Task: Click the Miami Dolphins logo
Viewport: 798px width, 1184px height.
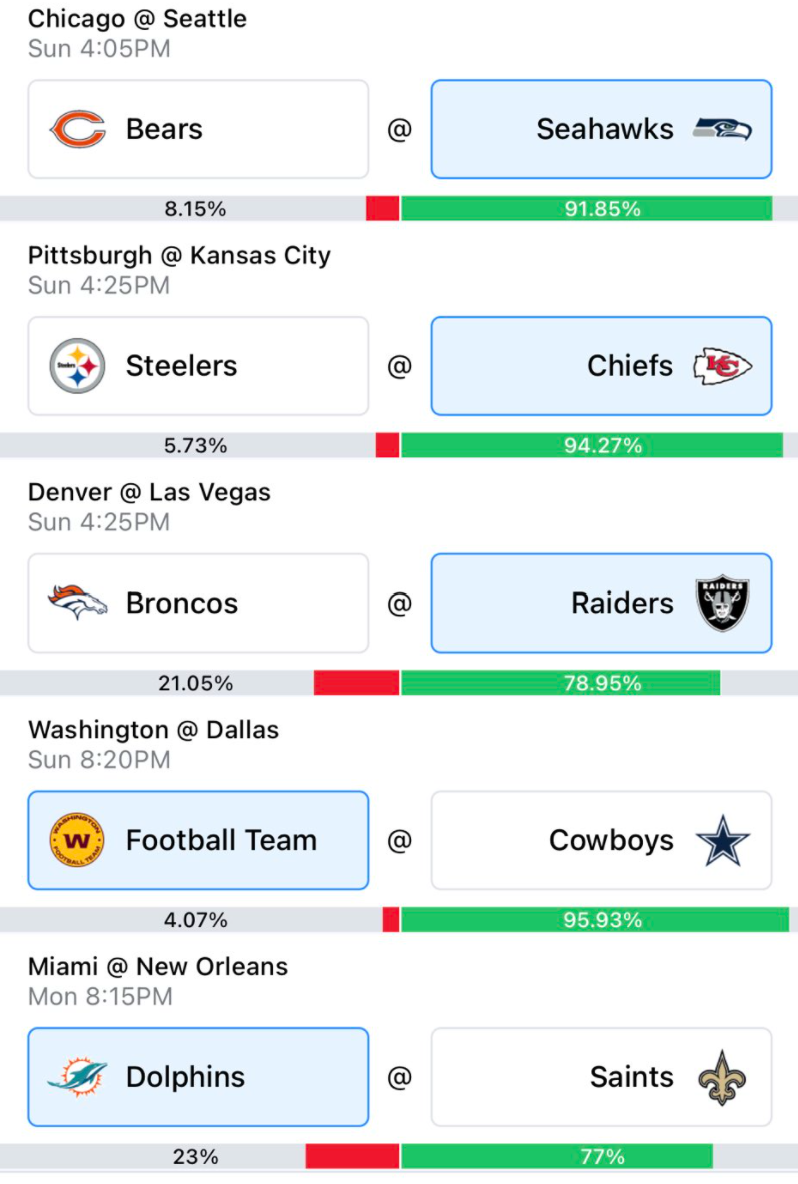Action: [77, 1077]
